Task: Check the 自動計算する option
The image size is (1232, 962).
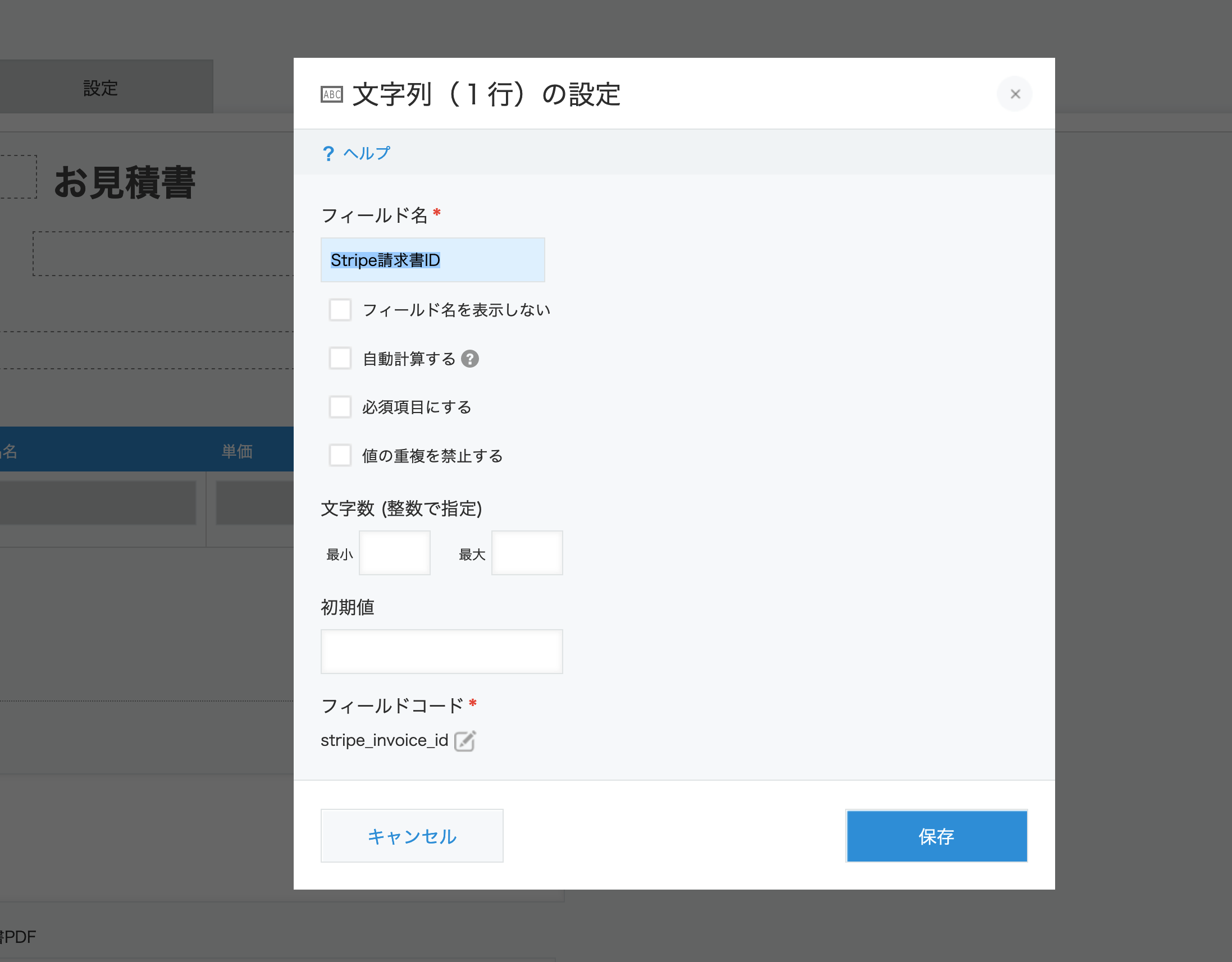Action: 340,358
